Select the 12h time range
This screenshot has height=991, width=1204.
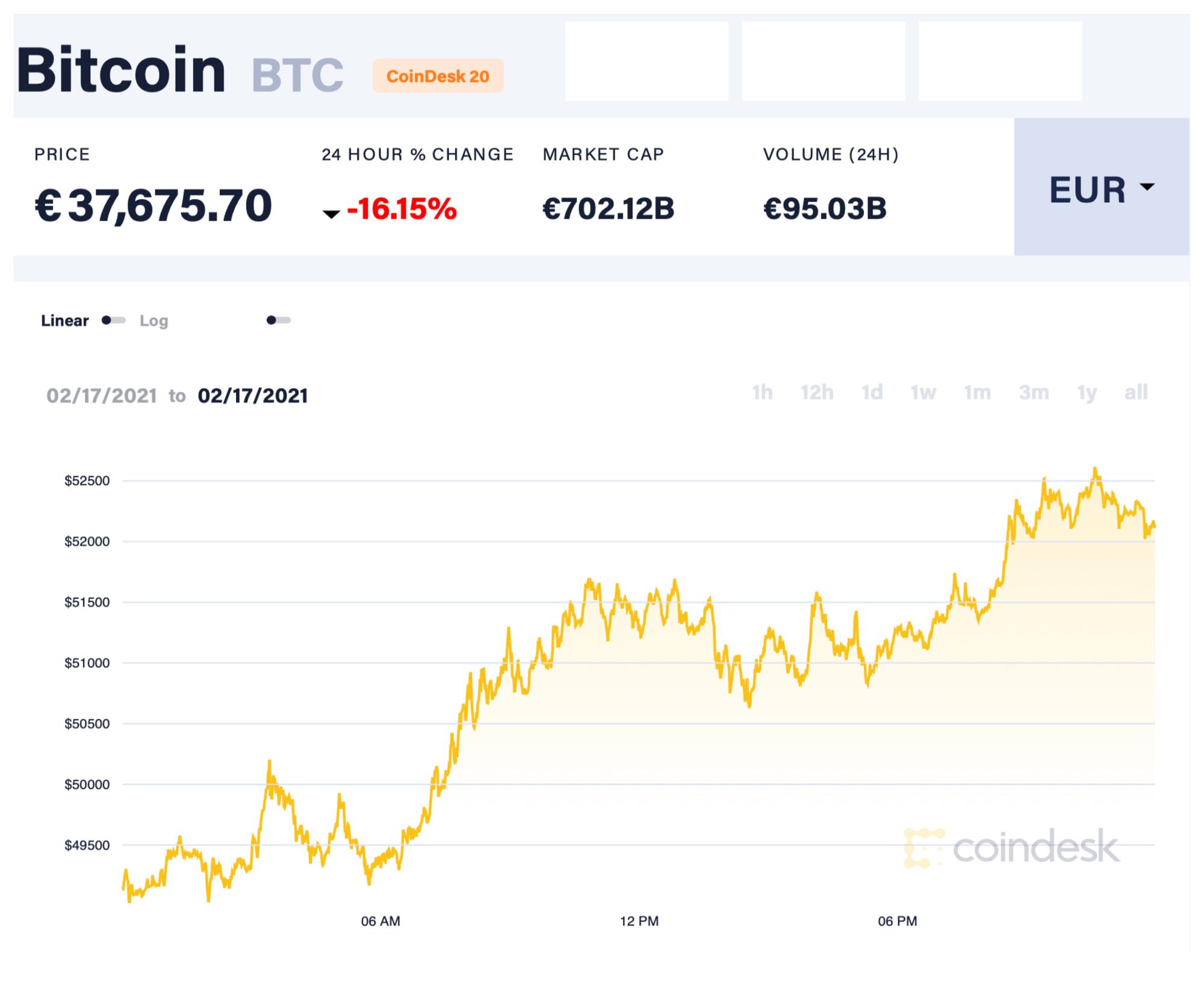(x=819, y=392)
